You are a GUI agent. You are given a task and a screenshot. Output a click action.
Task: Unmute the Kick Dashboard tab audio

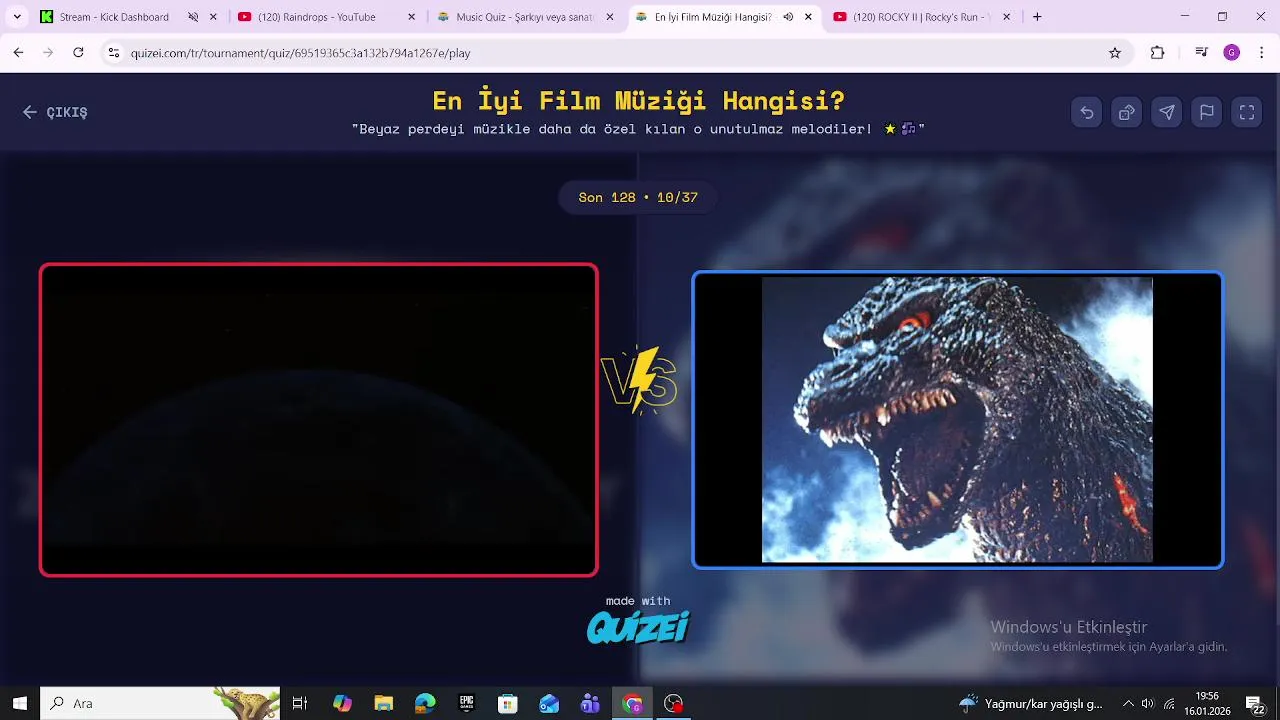pos(193,17)
